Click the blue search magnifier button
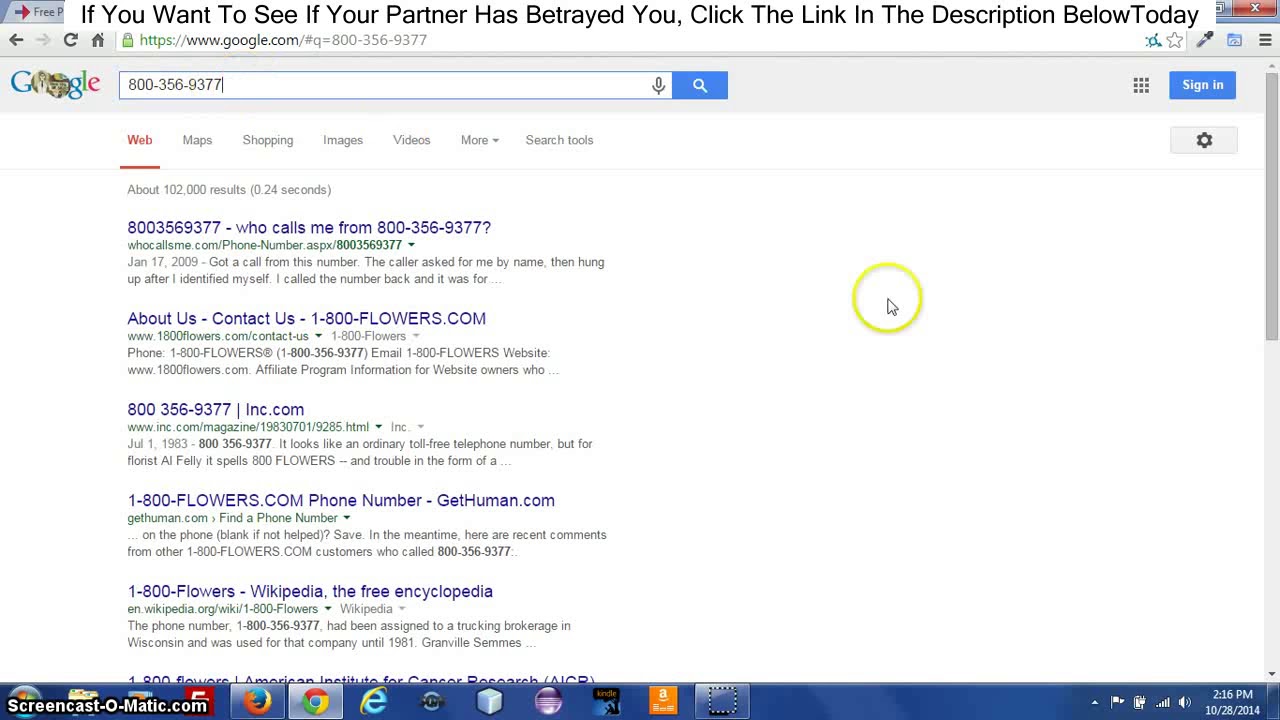This screenshot has height=720, width=1280. coord(700,85)
